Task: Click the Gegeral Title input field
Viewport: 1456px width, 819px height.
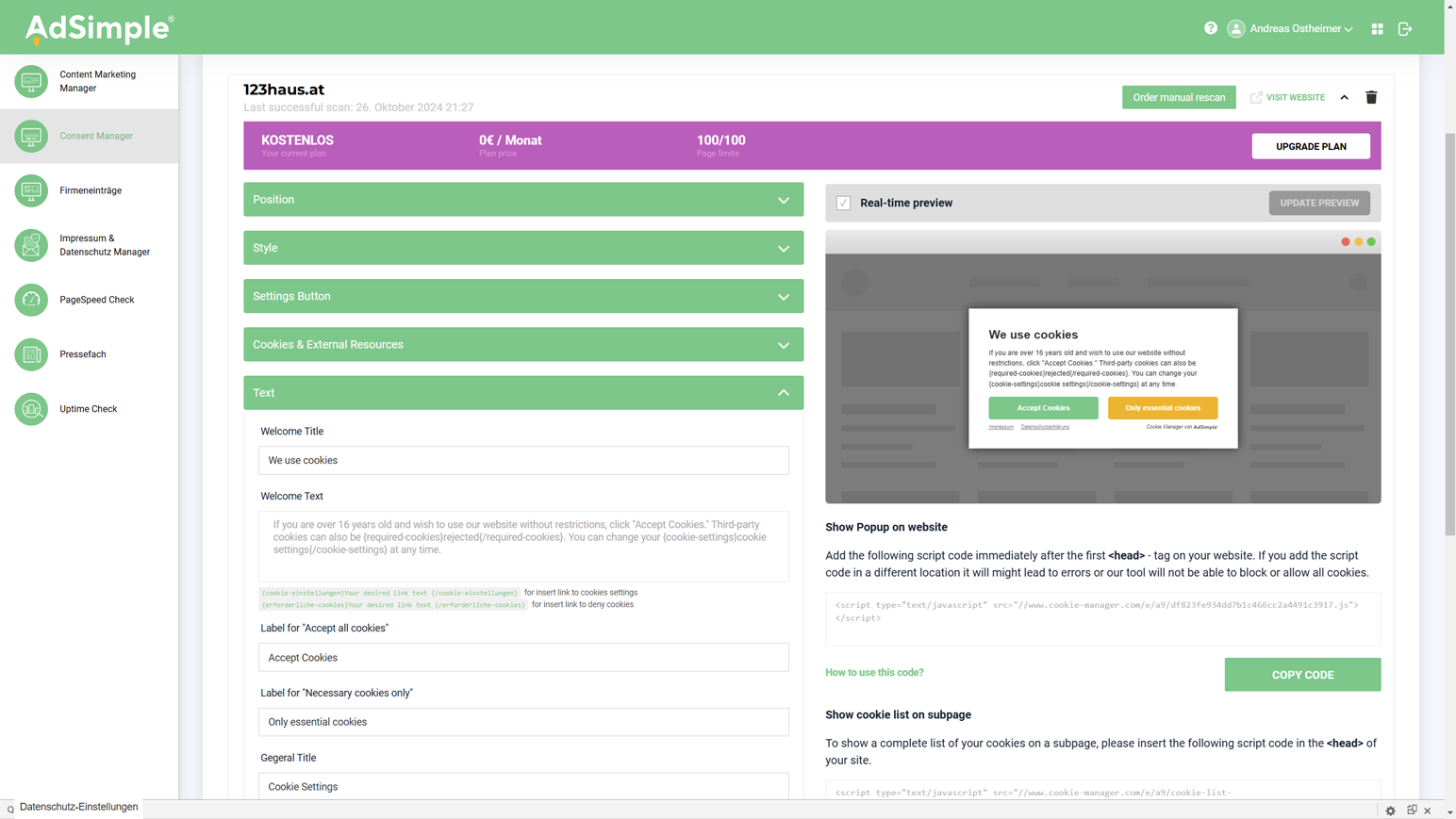Action: click(523, 786)
